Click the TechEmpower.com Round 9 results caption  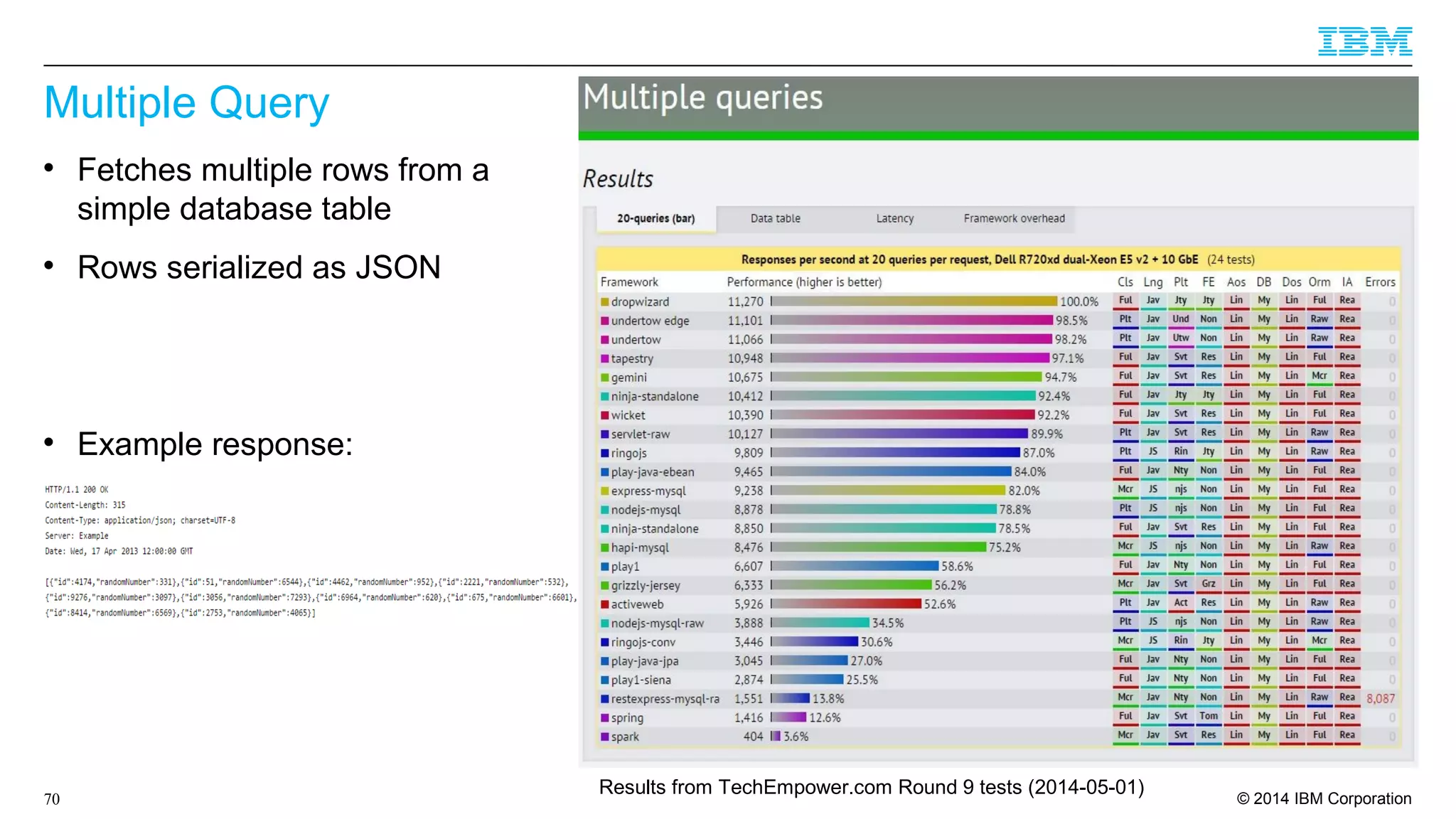(x=872, y=787)
